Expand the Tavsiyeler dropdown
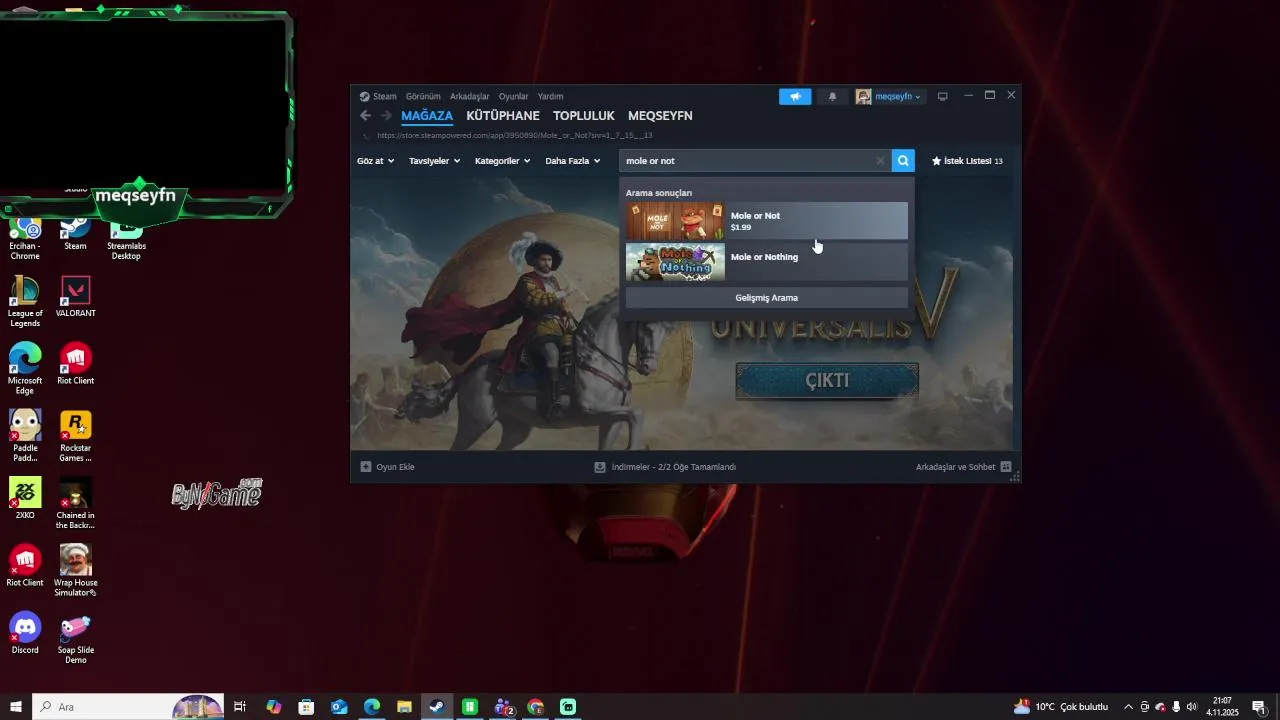 (x=434, y=161)
